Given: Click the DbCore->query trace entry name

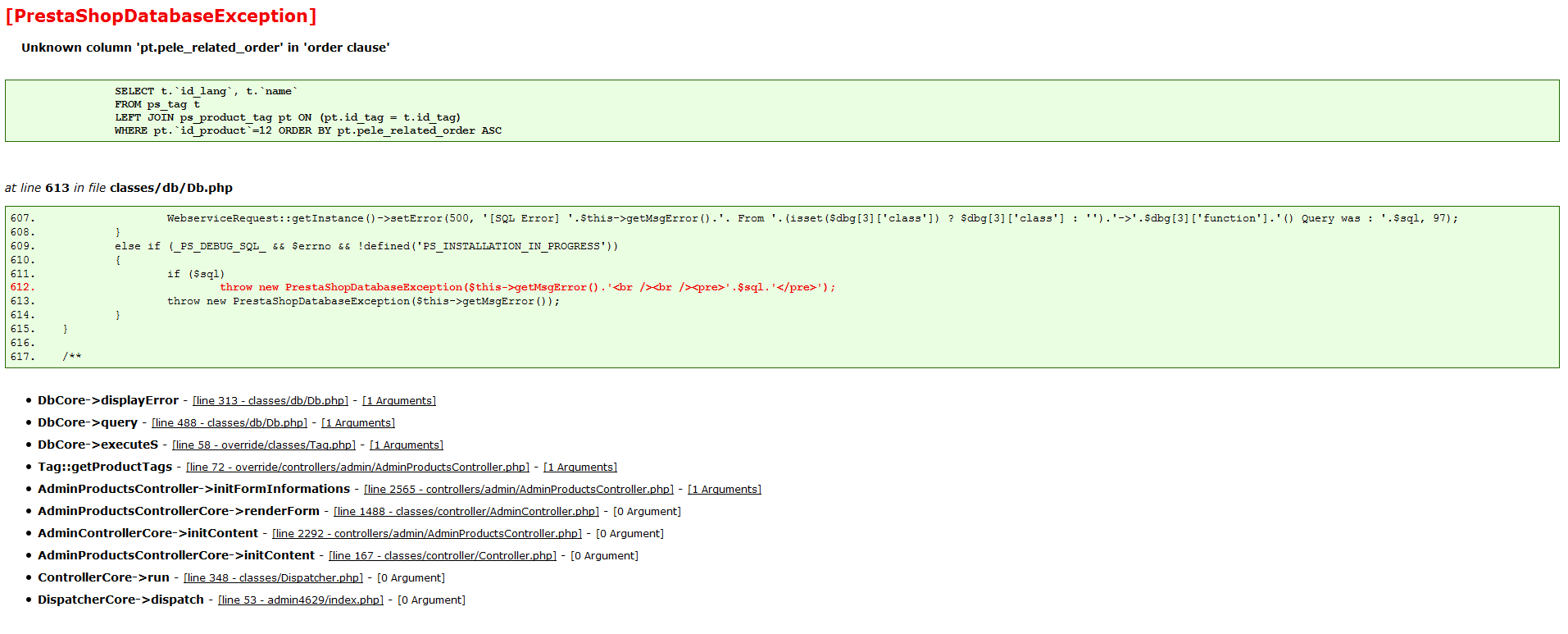Looking at the screenshot, I should point(88,422).
